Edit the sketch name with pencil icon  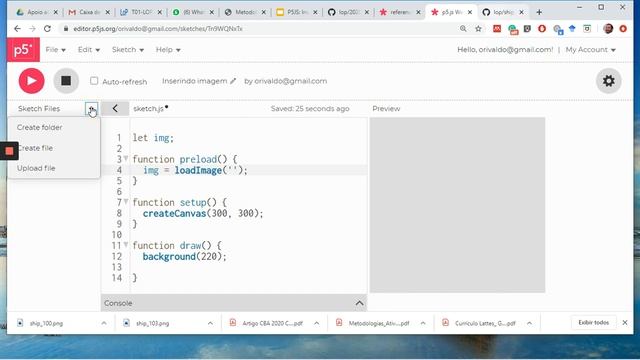[x=233, y=81]
